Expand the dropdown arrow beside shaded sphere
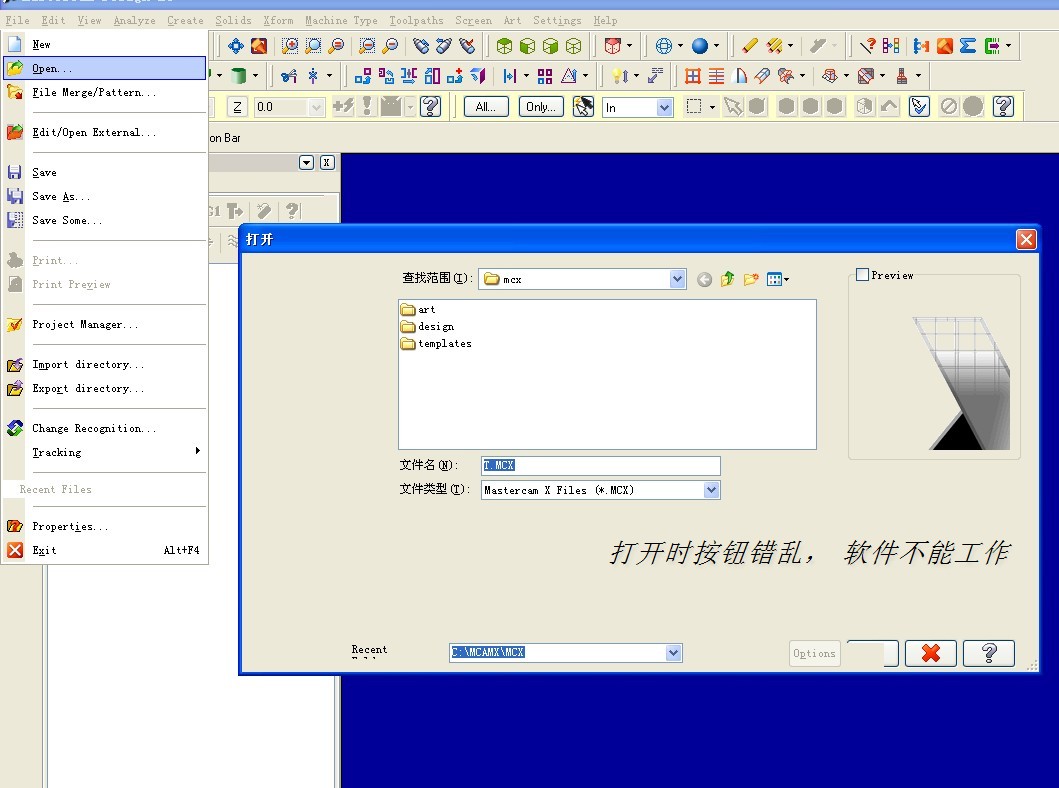This screenshot has height=788, width=1059. click(717, 46)
